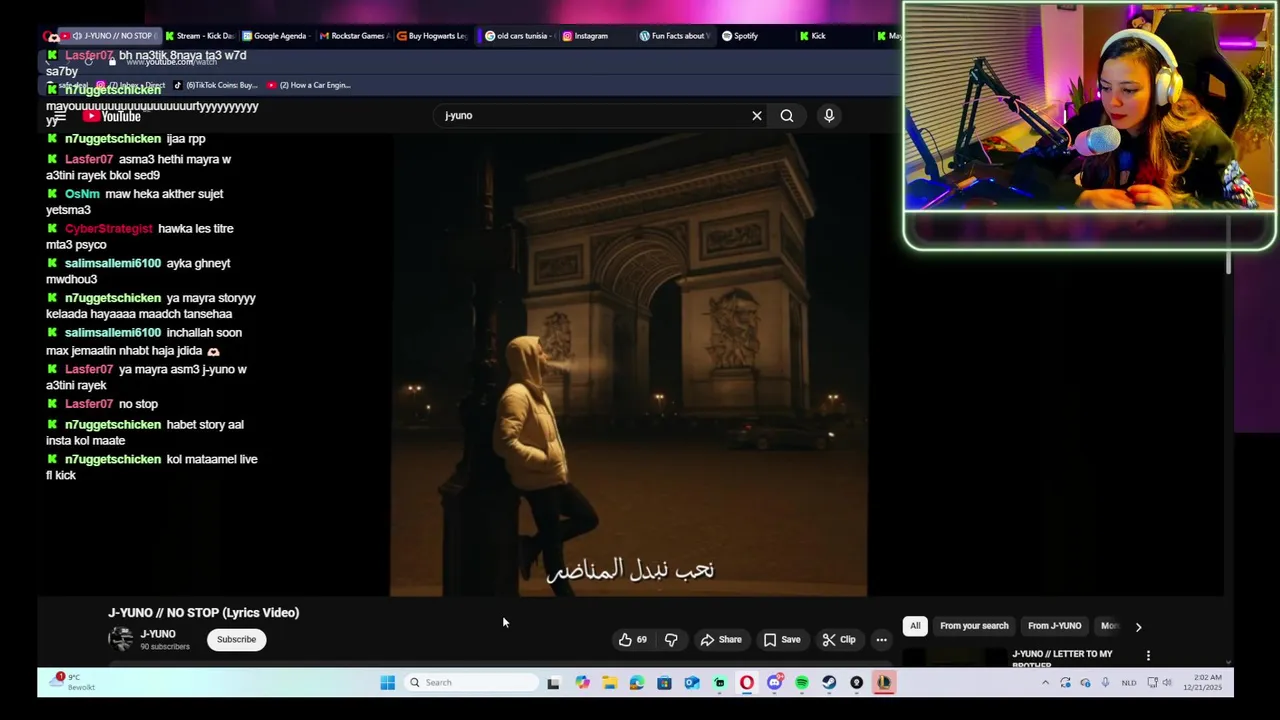Switch to Buy Hogwarts Legacy tab
The width and height of the screenshot is (1280, 720).
[431, 36]
